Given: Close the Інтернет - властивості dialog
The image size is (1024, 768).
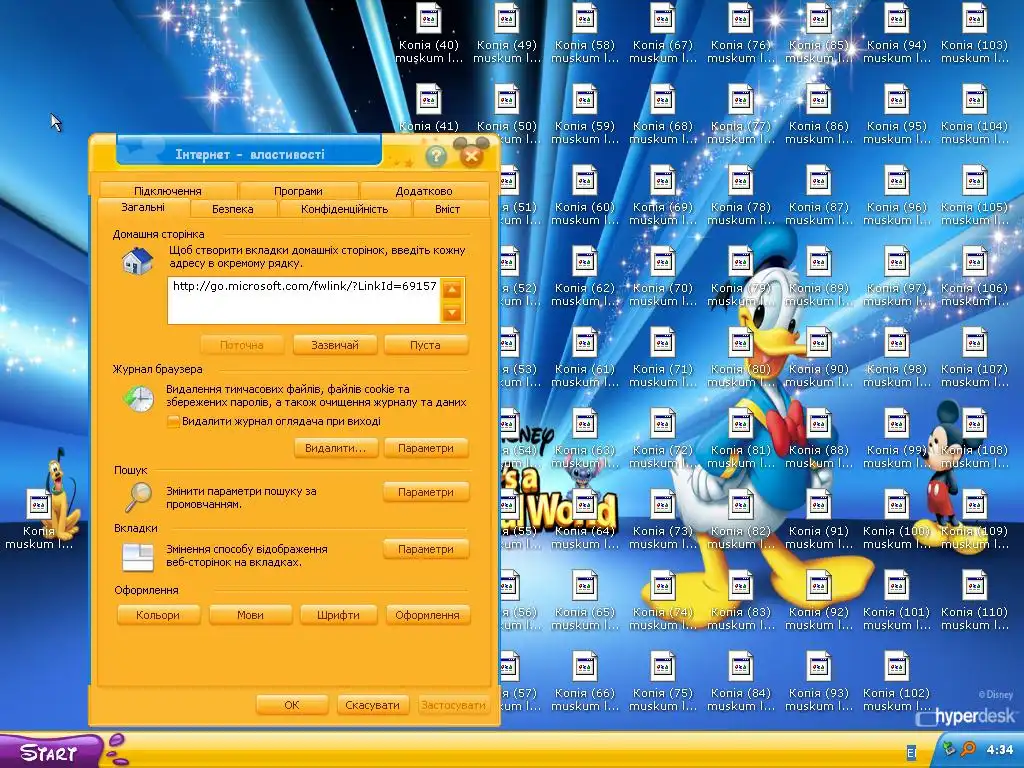Looking at the screenshot, I should (x=472, y=155).
